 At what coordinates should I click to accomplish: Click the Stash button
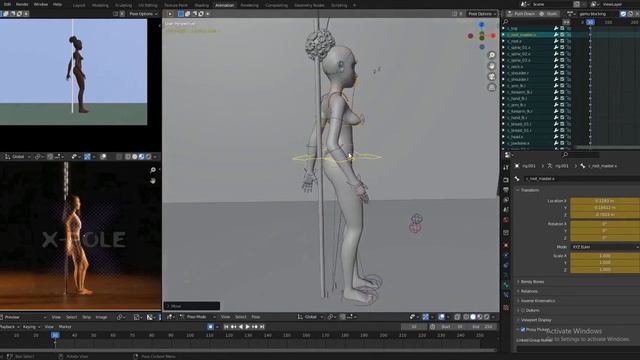point(549,13)
